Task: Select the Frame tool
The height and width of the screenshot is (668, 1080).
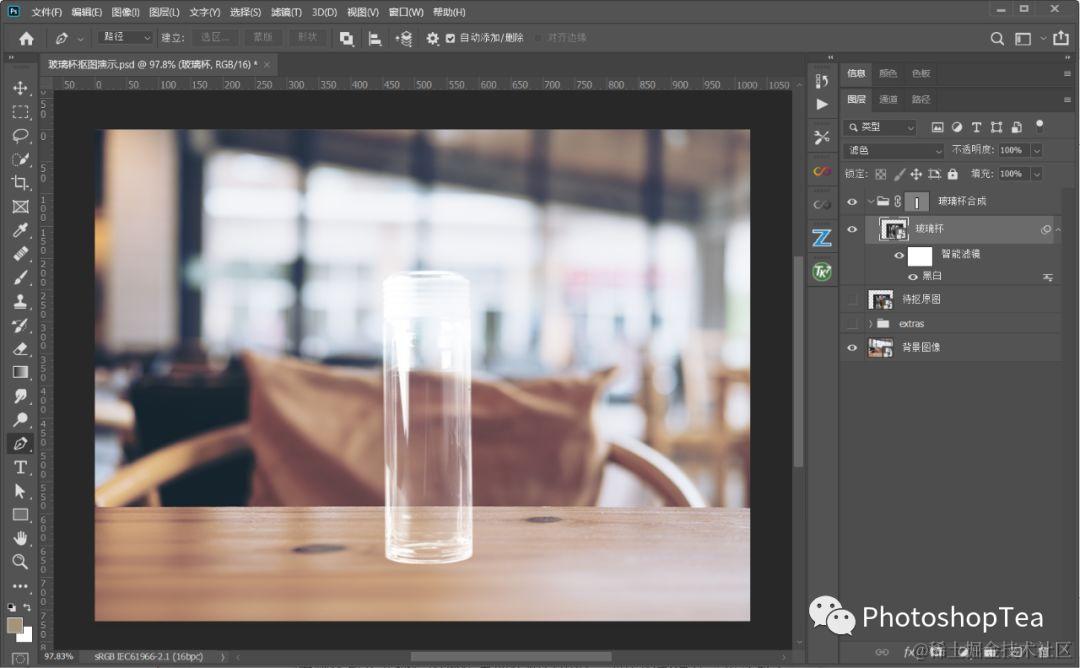Action: [20, 207]
